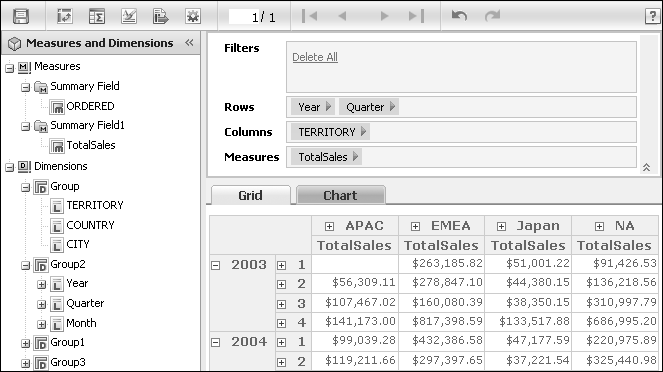
Task: Expand the APAC territory column
Action: click(329, 227)
